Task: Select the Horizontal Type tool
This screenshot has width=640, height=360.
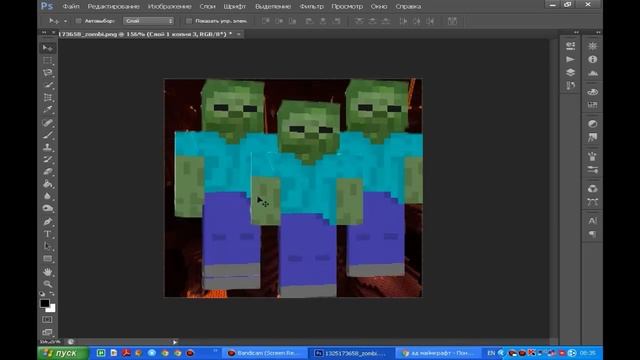Action: [47, 234]
